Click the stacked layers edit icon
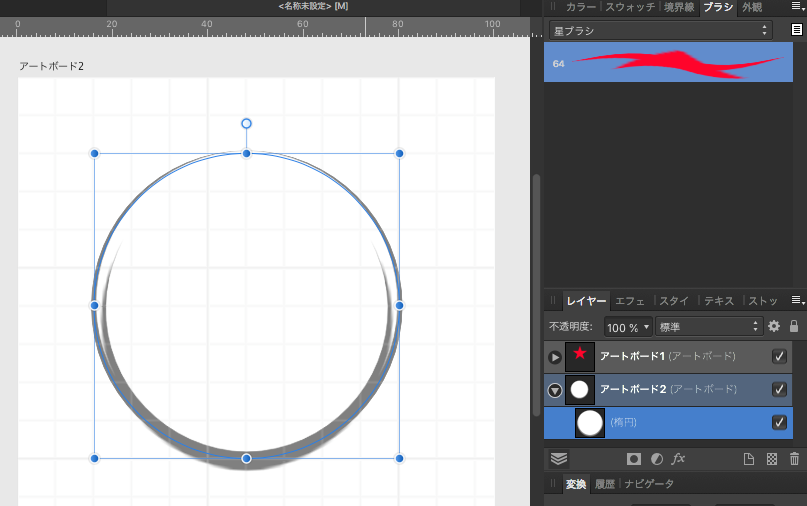The image size is (807, 506). click(559, 459)
